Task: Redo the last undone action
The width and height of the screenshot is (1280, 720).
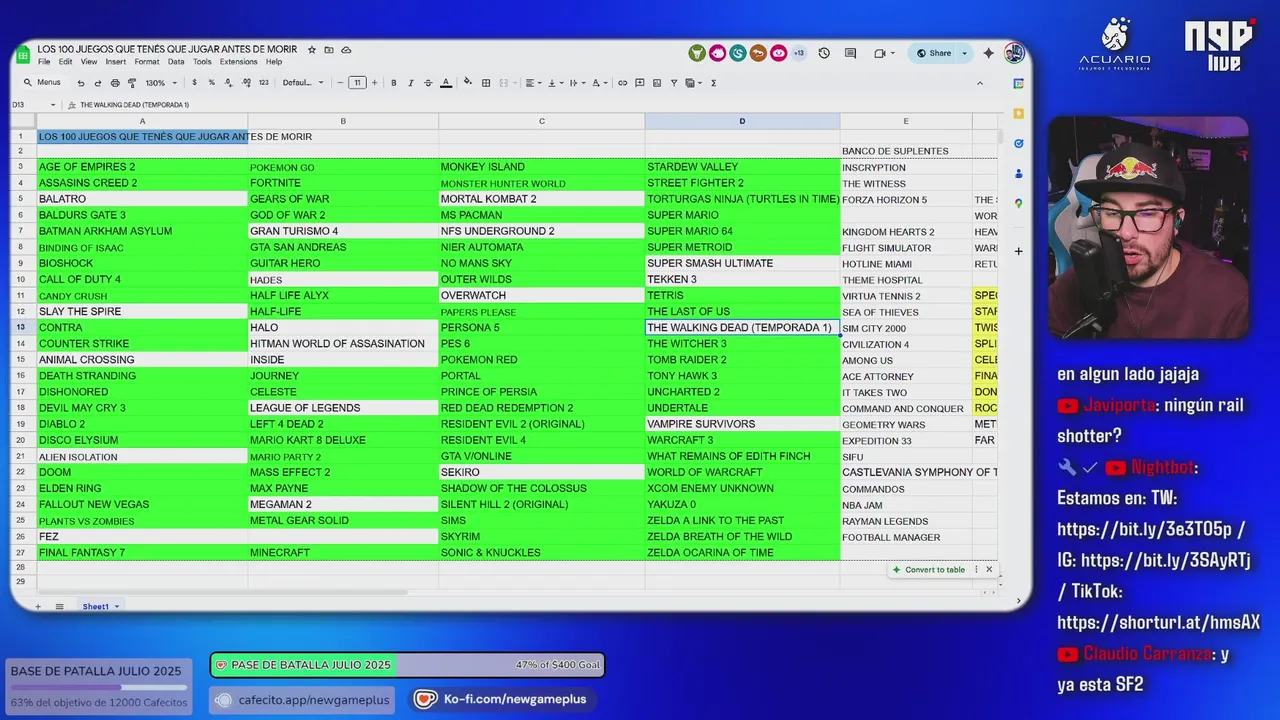Action: tap(97, 83)
